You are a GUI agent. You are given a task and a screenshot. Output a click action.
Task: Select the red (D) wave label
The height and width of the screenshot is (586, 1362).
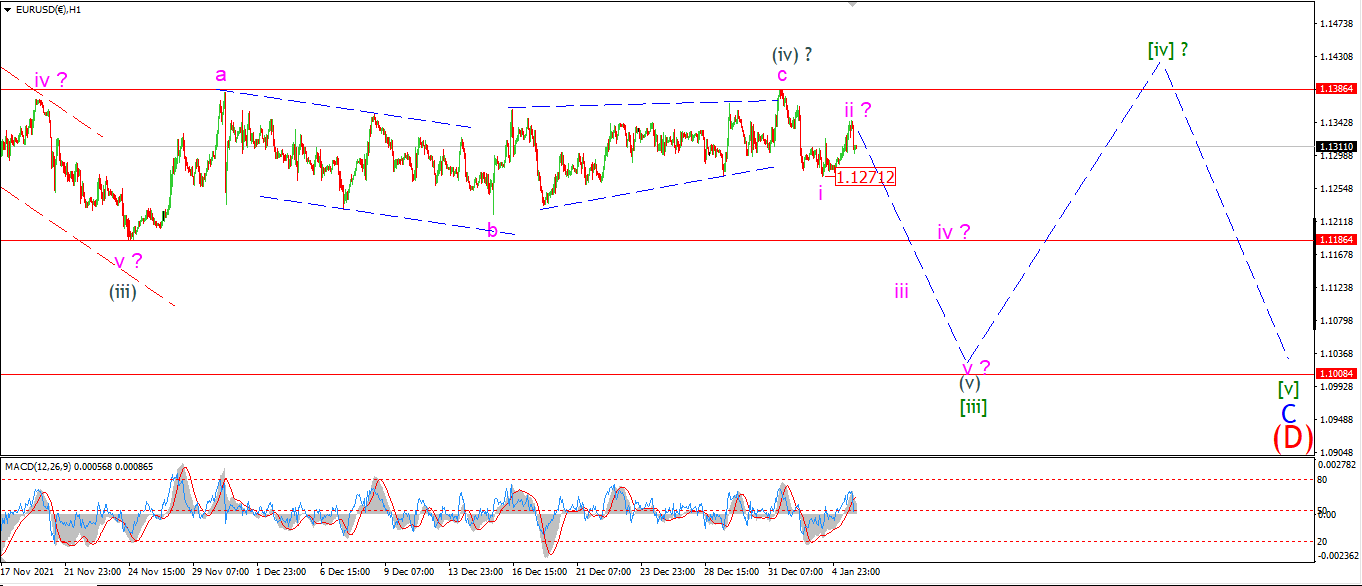click(x=1292, y=437)
